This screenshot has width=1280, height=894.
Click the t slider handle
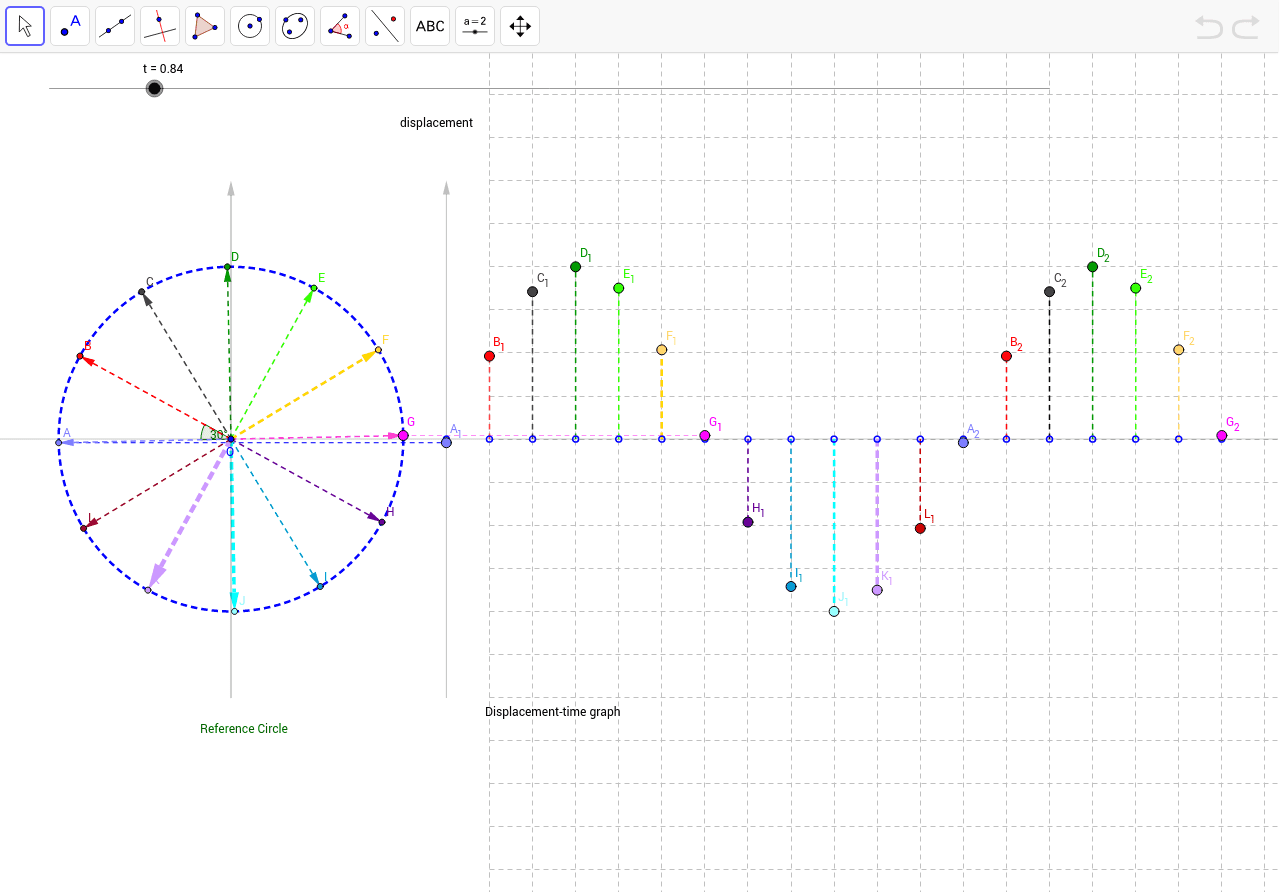coord(154,88)
